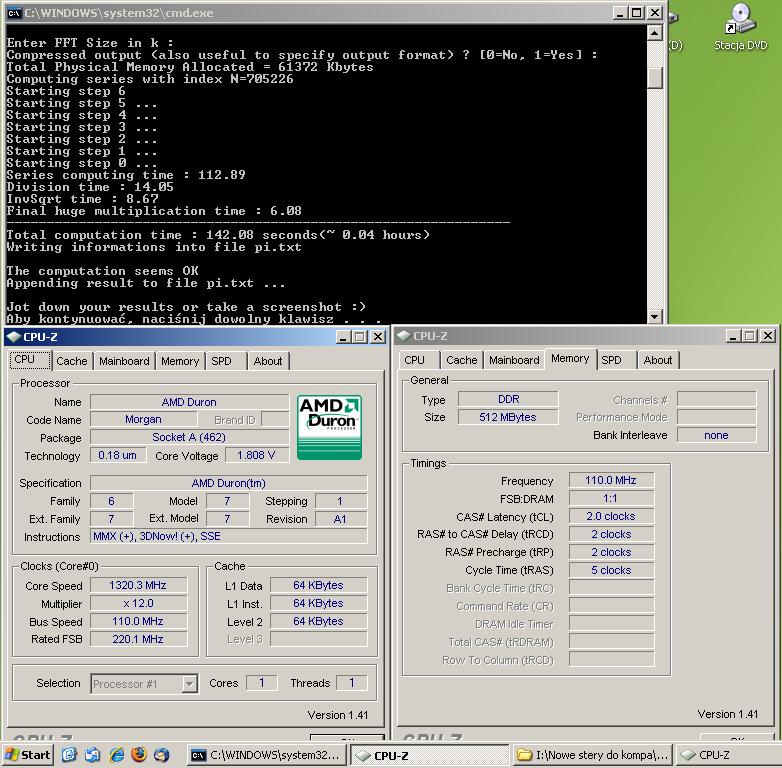Close the right CPU-Z window
Image resolution: width=782 pixels, height=768 pixels.
click(x=768, y=336)
